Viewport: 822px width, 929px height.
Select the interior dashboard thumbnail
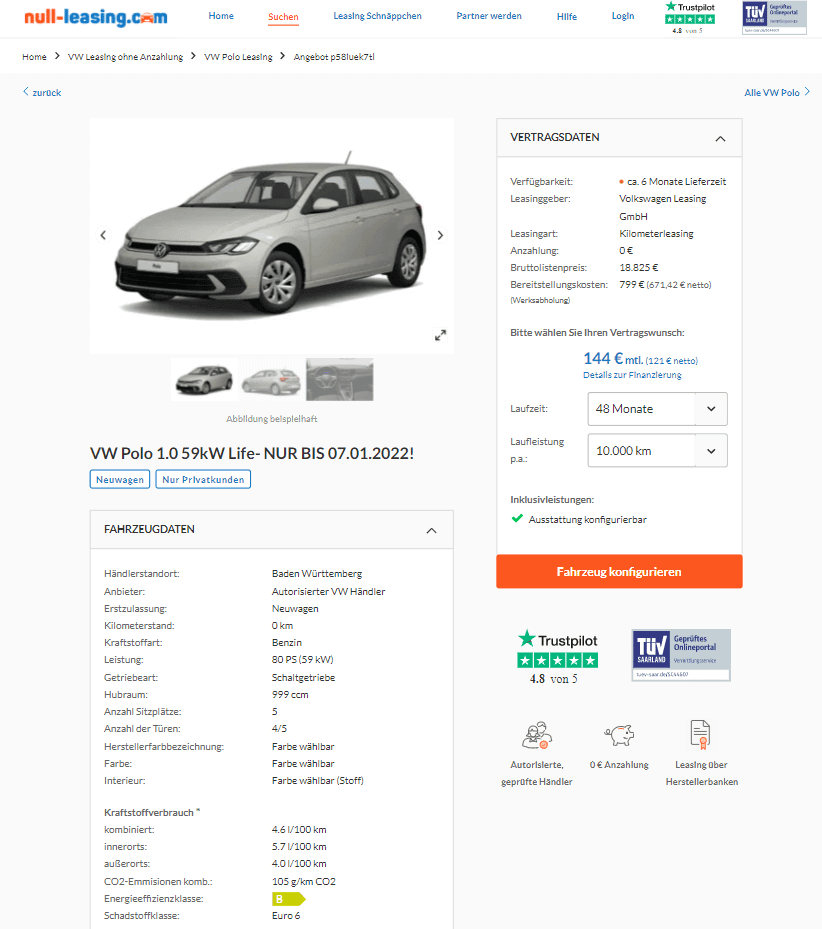click(340, 380)
